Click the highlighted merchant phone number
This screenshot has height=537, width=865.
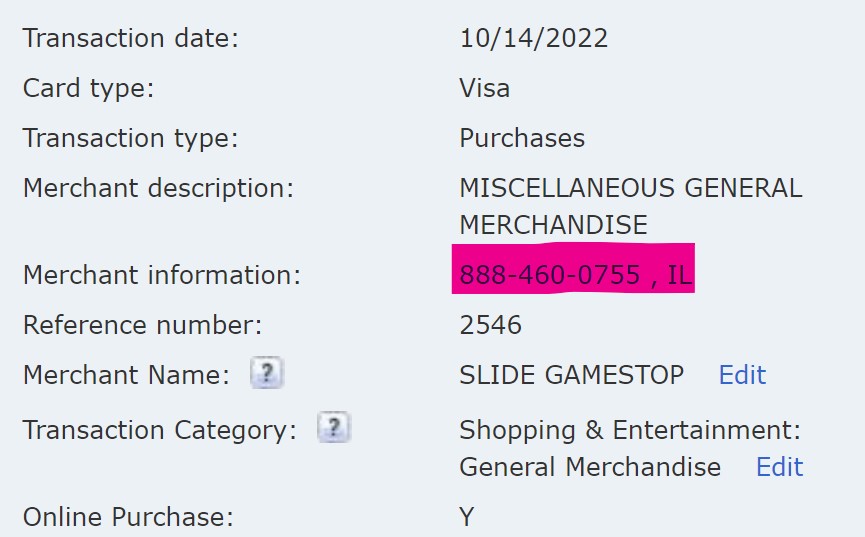[x=550, y=275]
